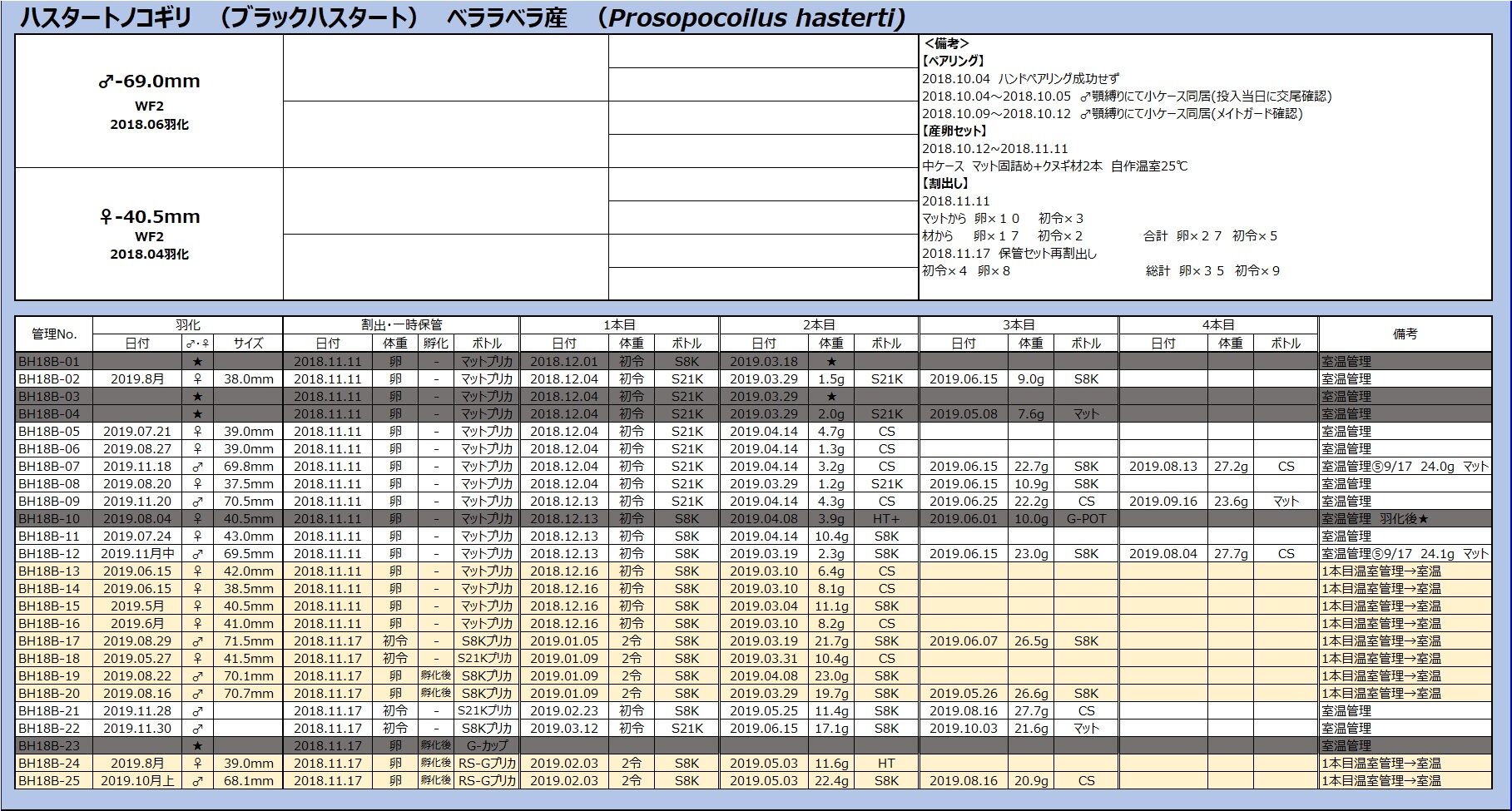Screen dimensions: 1512x811
Task: Select the eclosion date 2019.10月上
Action: click(x=137, y=780)
